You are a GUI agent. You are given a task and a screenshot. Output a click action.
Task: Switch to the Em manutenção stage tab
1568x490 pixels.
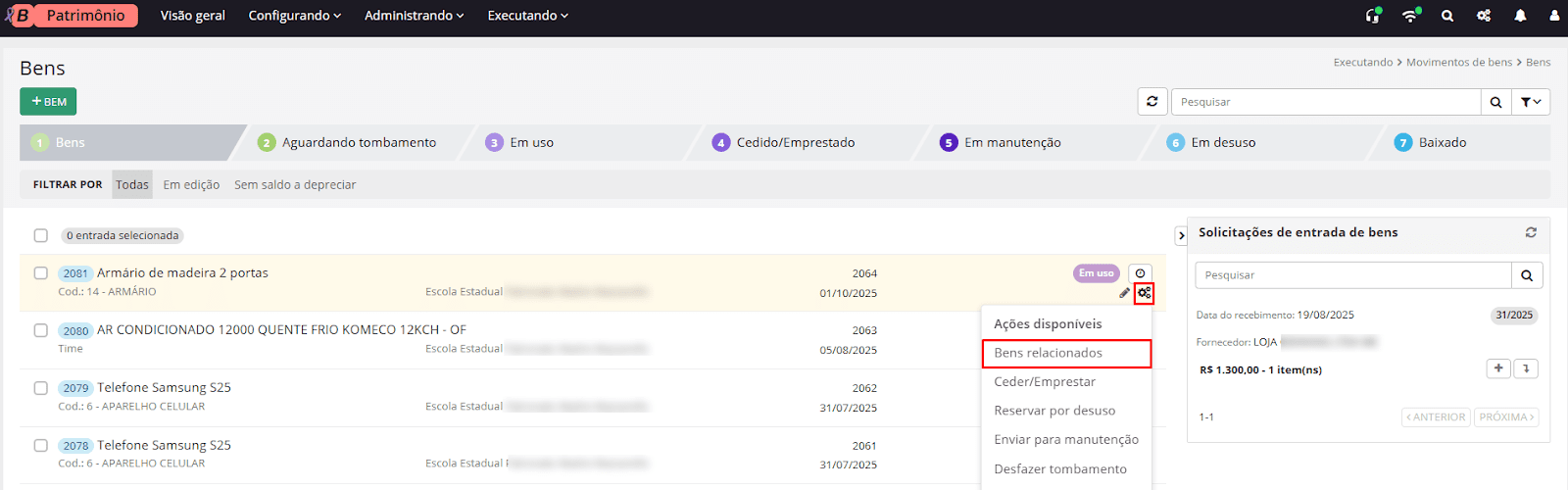1011,142
